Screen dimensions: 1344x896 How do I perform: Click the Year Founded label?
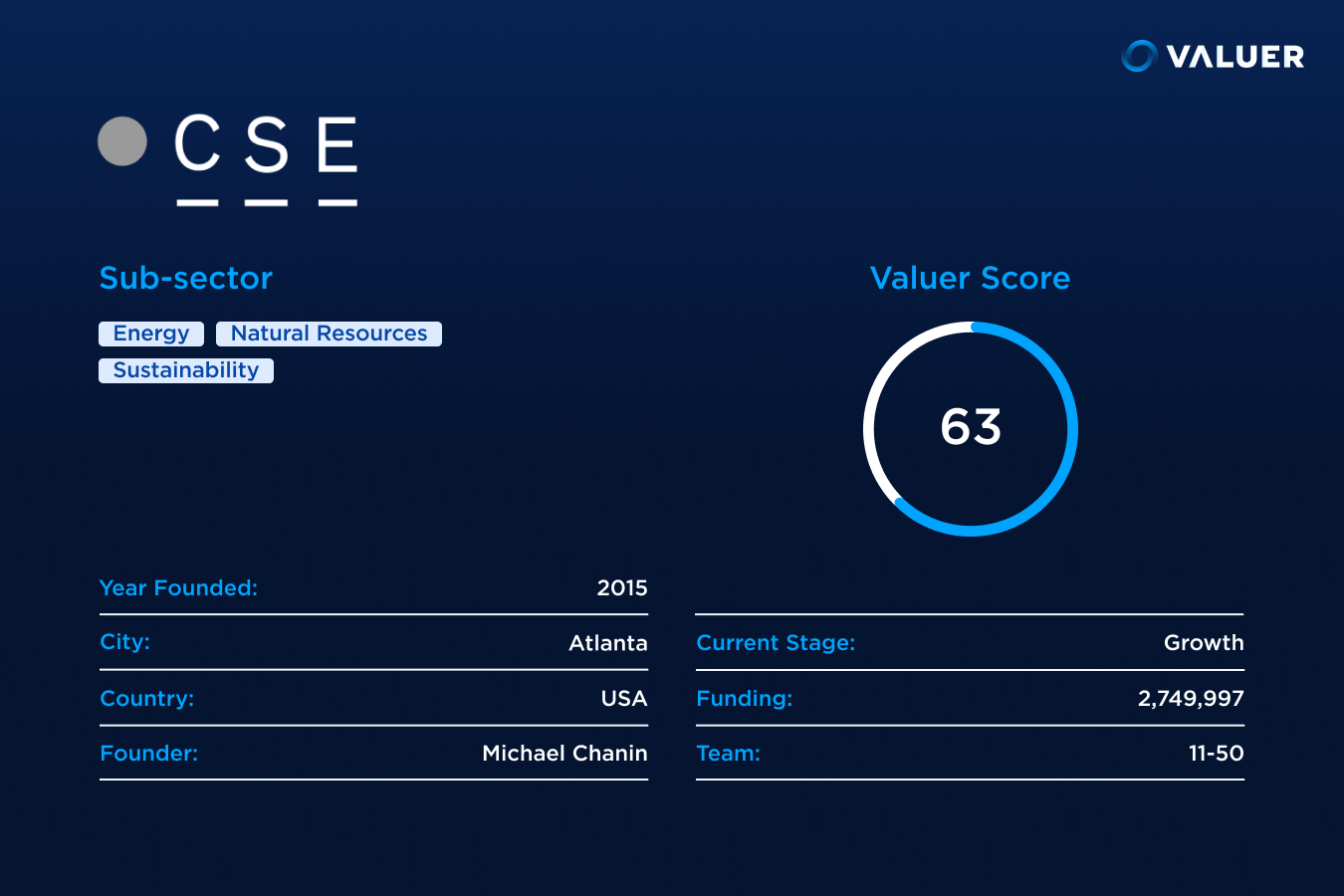[x=178, y=588]
